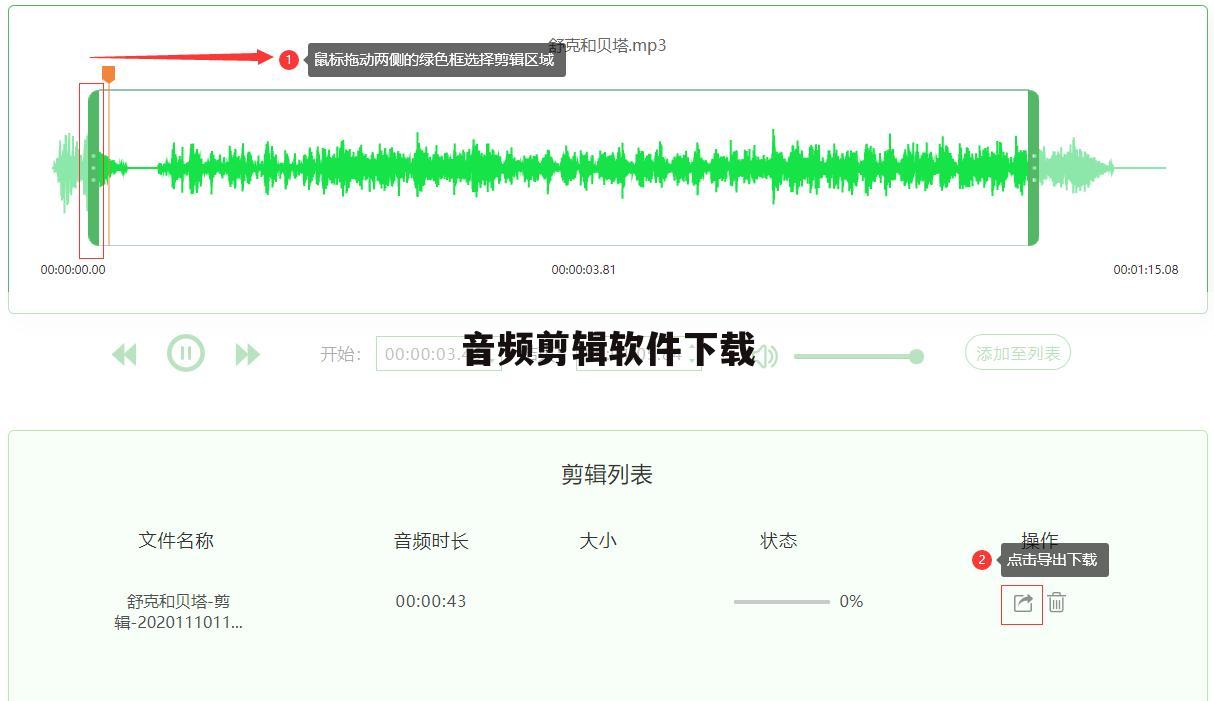Click the orange playhead marker

(x=108, y=74)
